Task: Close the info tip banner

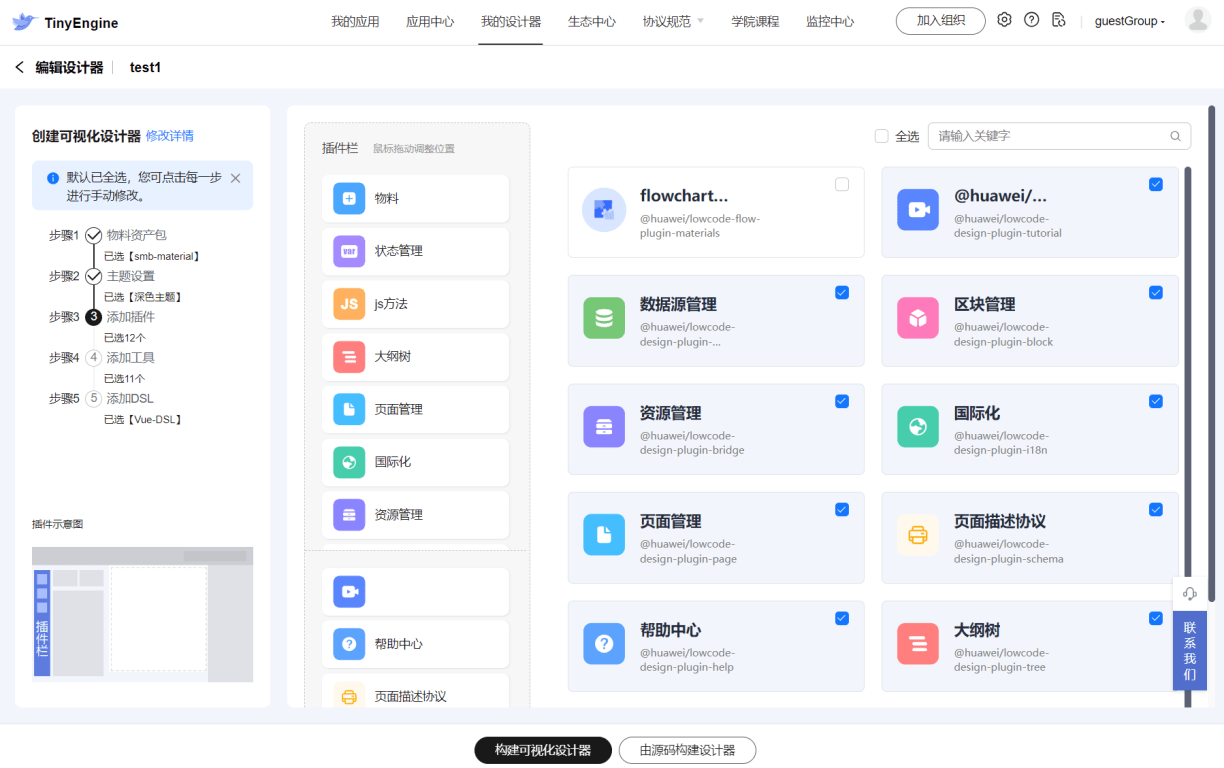Action: [236, 178]
